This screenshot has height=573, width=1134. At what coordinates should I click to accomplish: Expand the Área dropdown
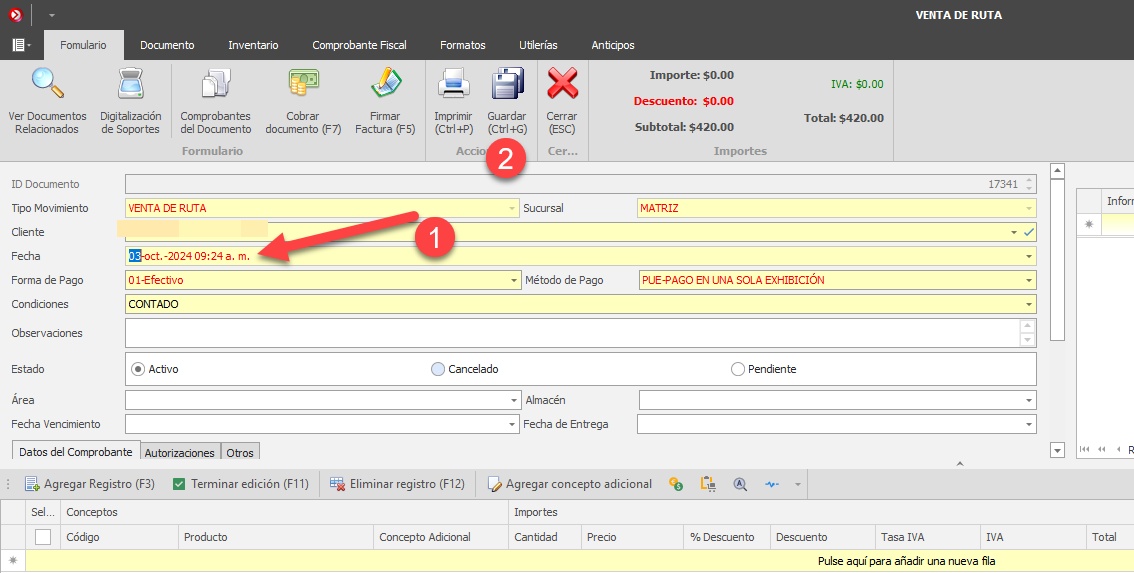tap(514, 400)
